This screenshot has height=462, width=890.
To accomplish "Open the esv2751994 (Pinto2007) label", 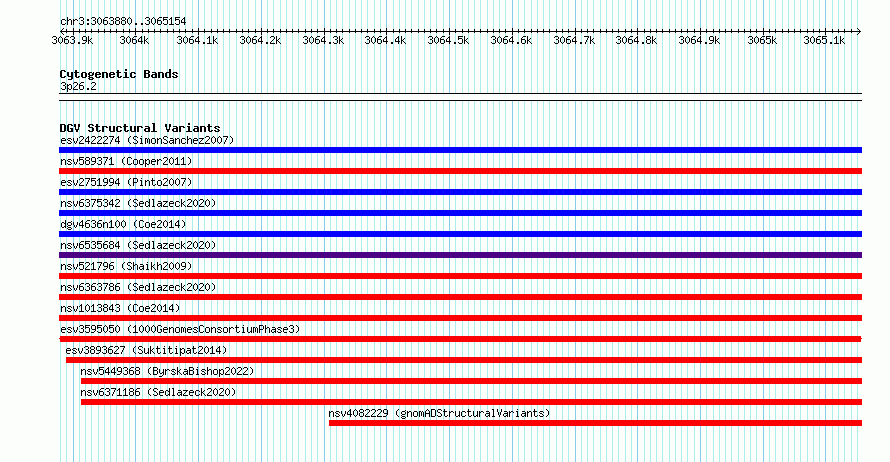I will (x=126, y=182).
